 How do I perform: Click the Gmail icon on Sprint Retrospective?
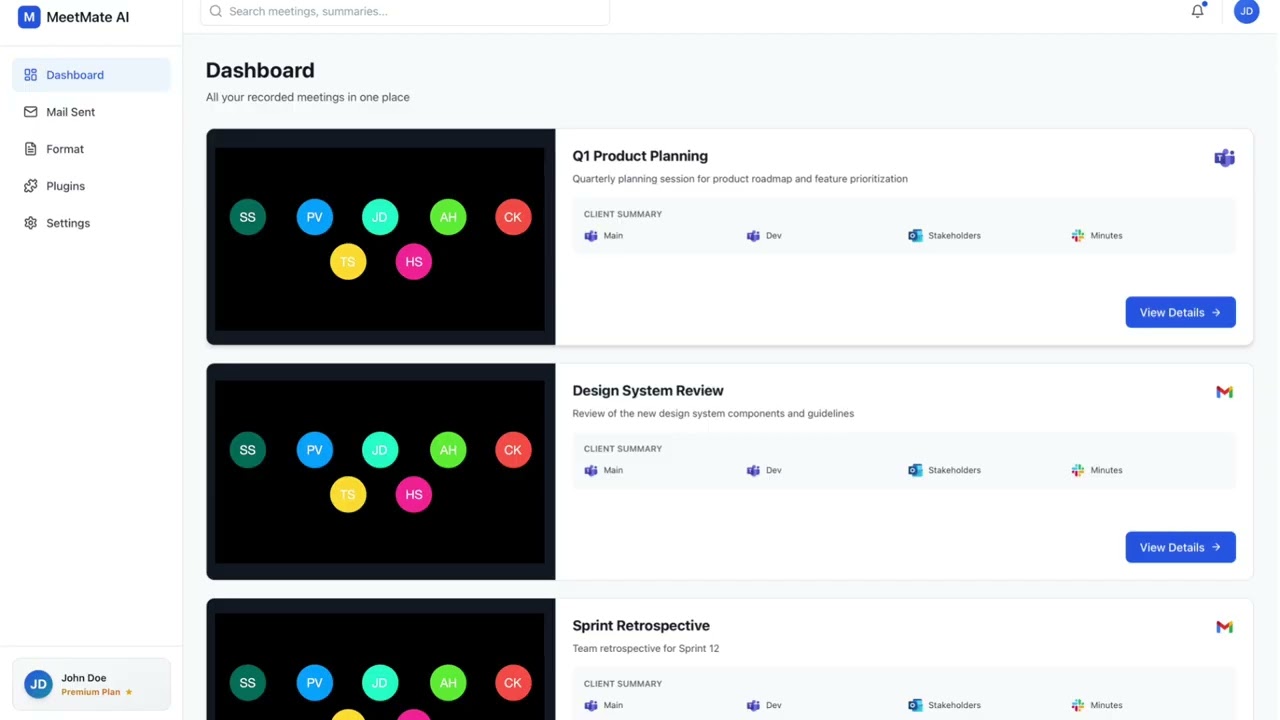point(1224,627)
